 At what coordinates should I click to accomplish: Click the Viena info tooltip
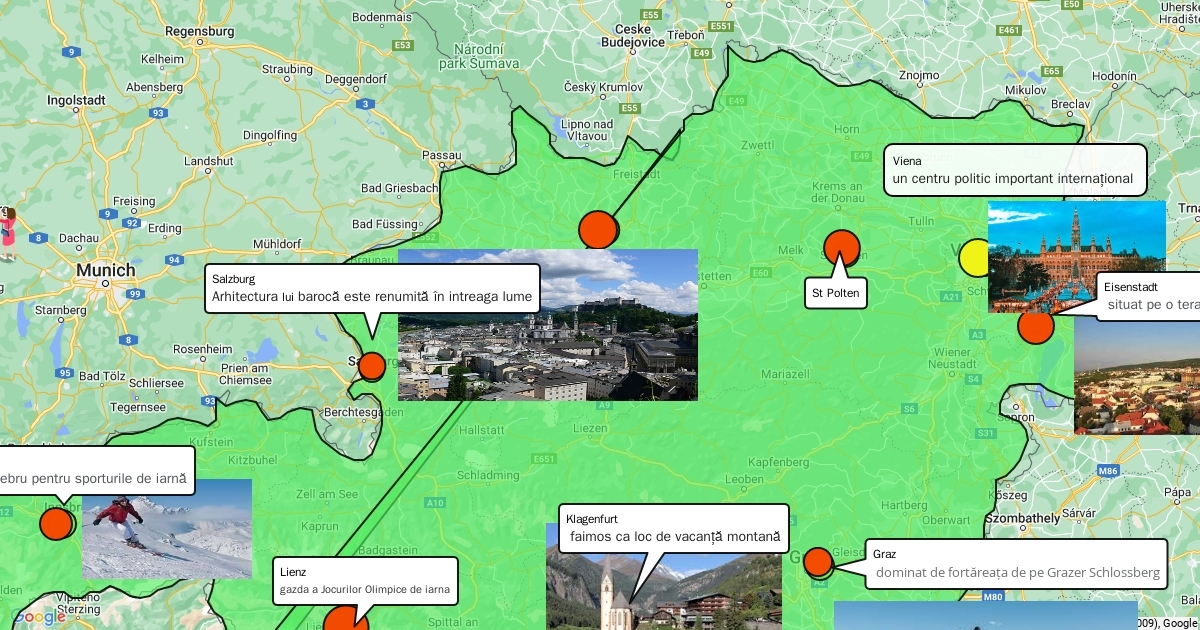tap(1015, 169)
